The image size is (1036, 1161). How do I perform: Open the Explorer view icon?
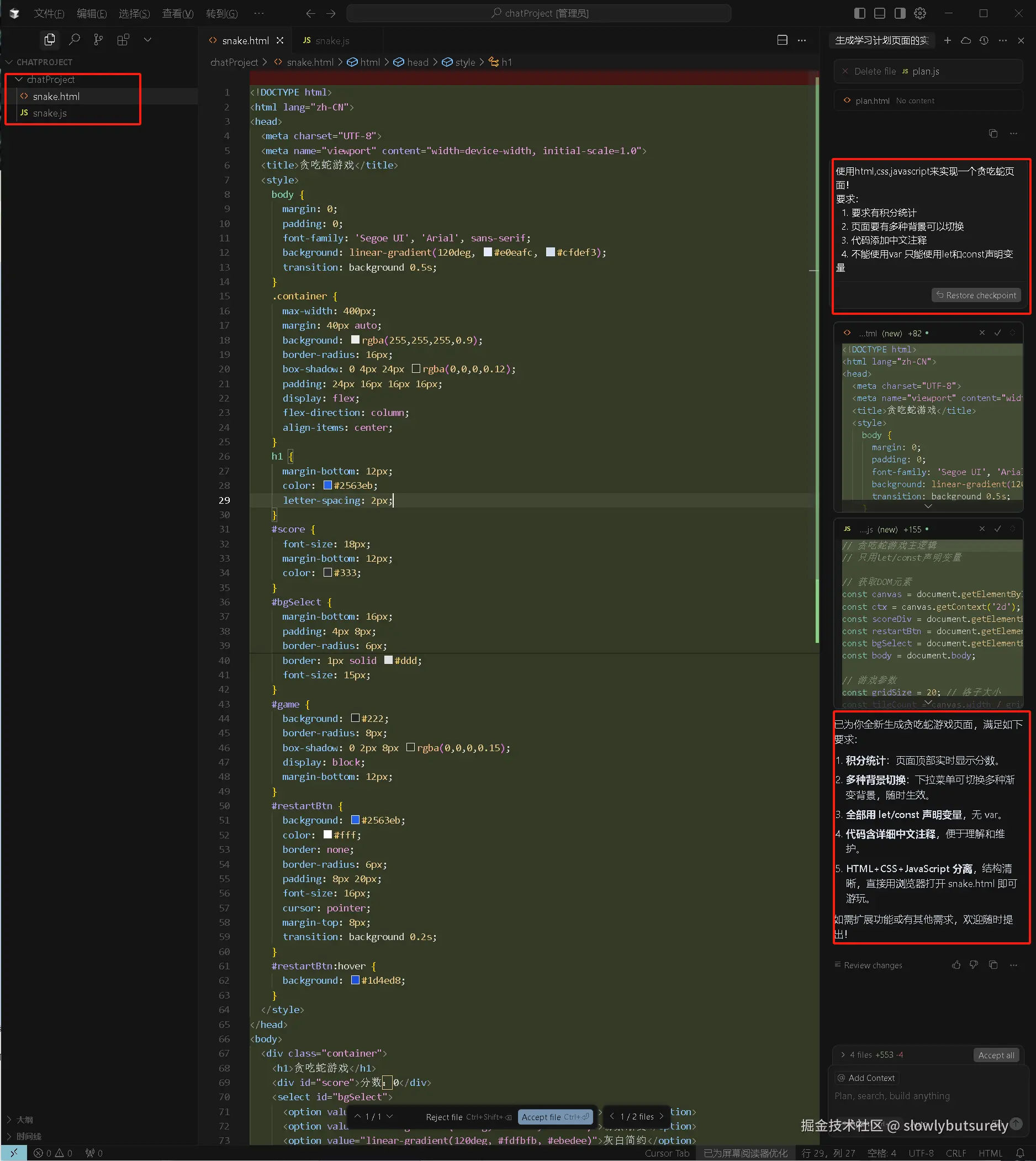coord(50,40)
